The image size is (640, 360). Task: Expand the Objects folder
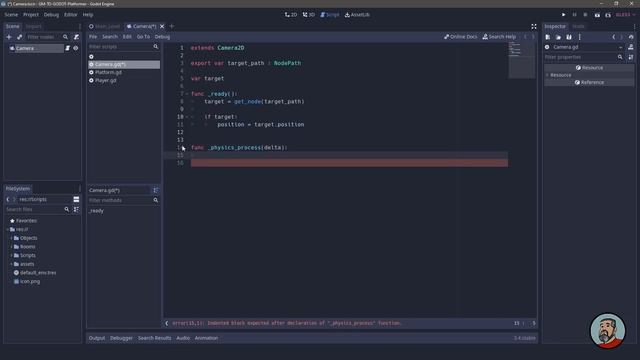11,238
